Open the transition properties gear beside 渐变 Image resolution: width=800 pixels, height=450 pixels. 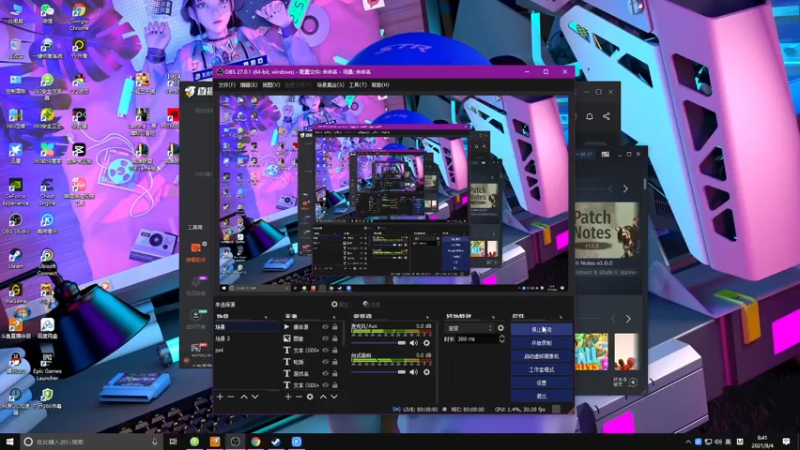[501, 328]
